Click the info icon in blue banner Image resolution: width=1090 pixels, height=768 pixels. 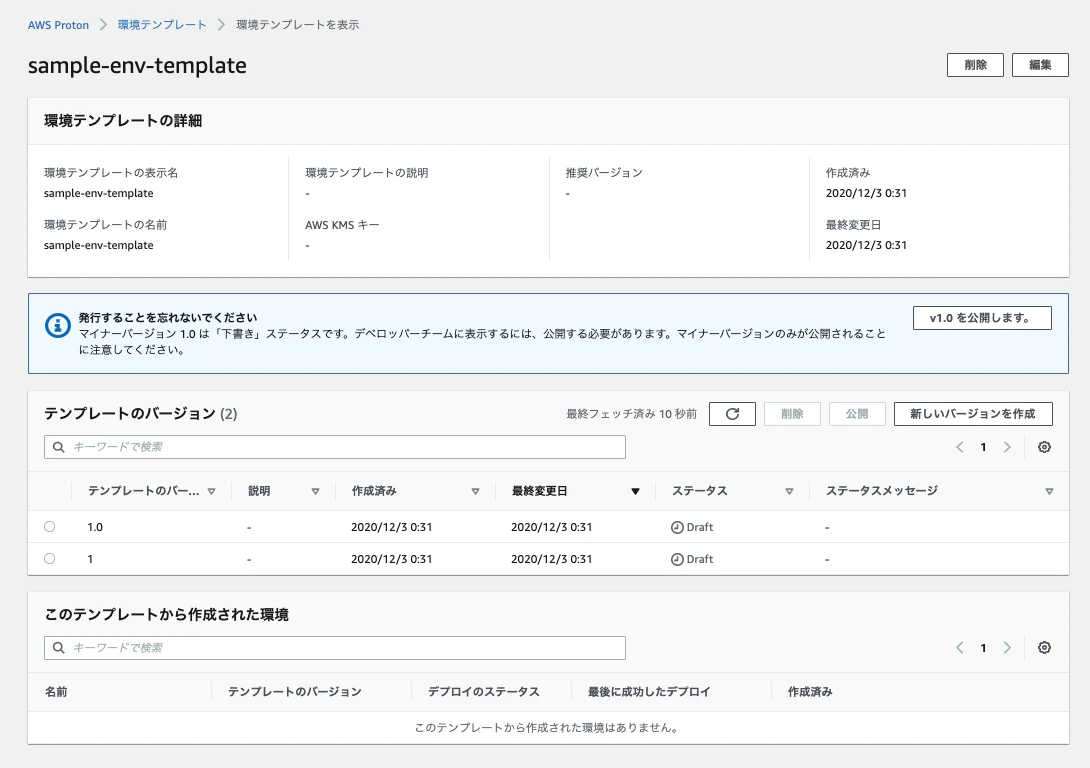coord(58,325)
